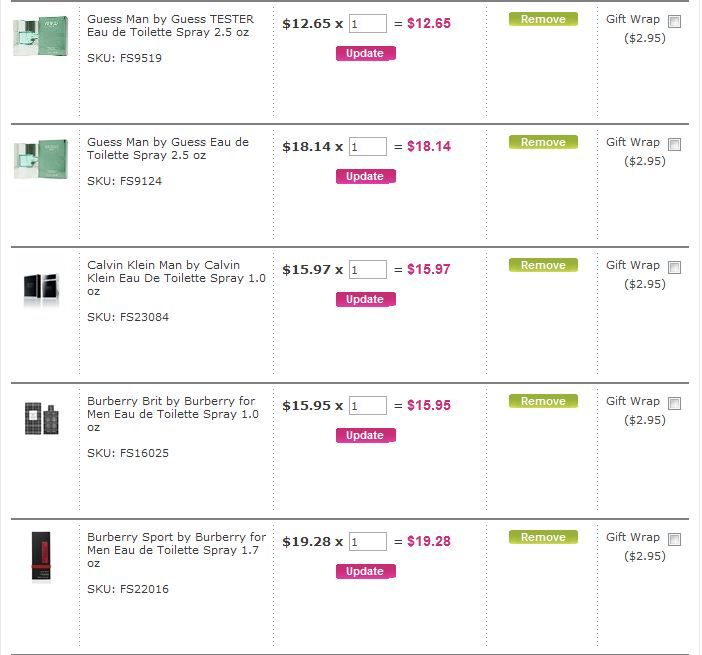Open the Calvin Klein Man product title link
The width and height of the screenshot is (702, 655).
coord(176,278)
